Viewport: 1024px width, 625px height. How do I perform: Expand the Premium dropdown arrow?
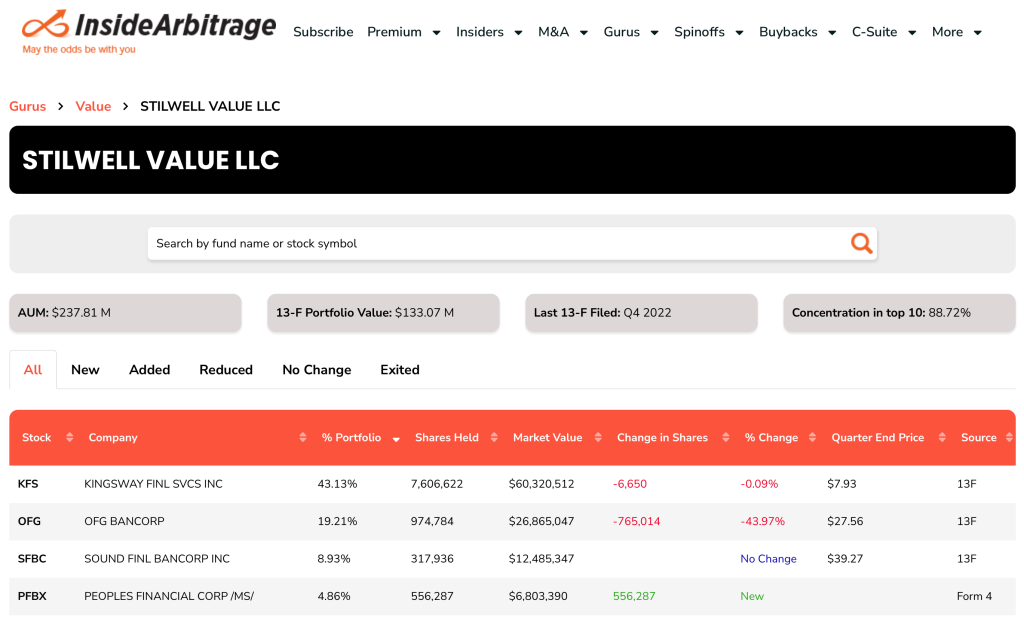coord(436,33)
